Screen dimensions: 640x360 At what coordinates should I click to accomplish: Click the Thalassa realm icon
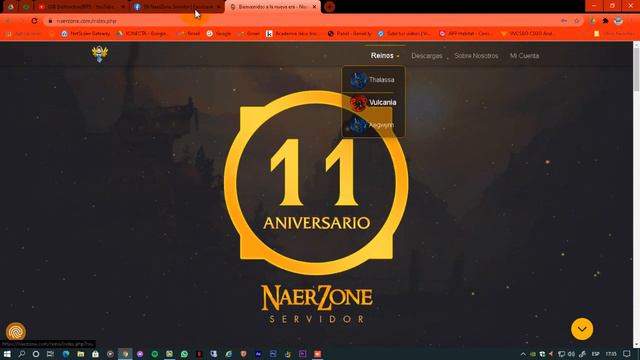pos(358,80)
